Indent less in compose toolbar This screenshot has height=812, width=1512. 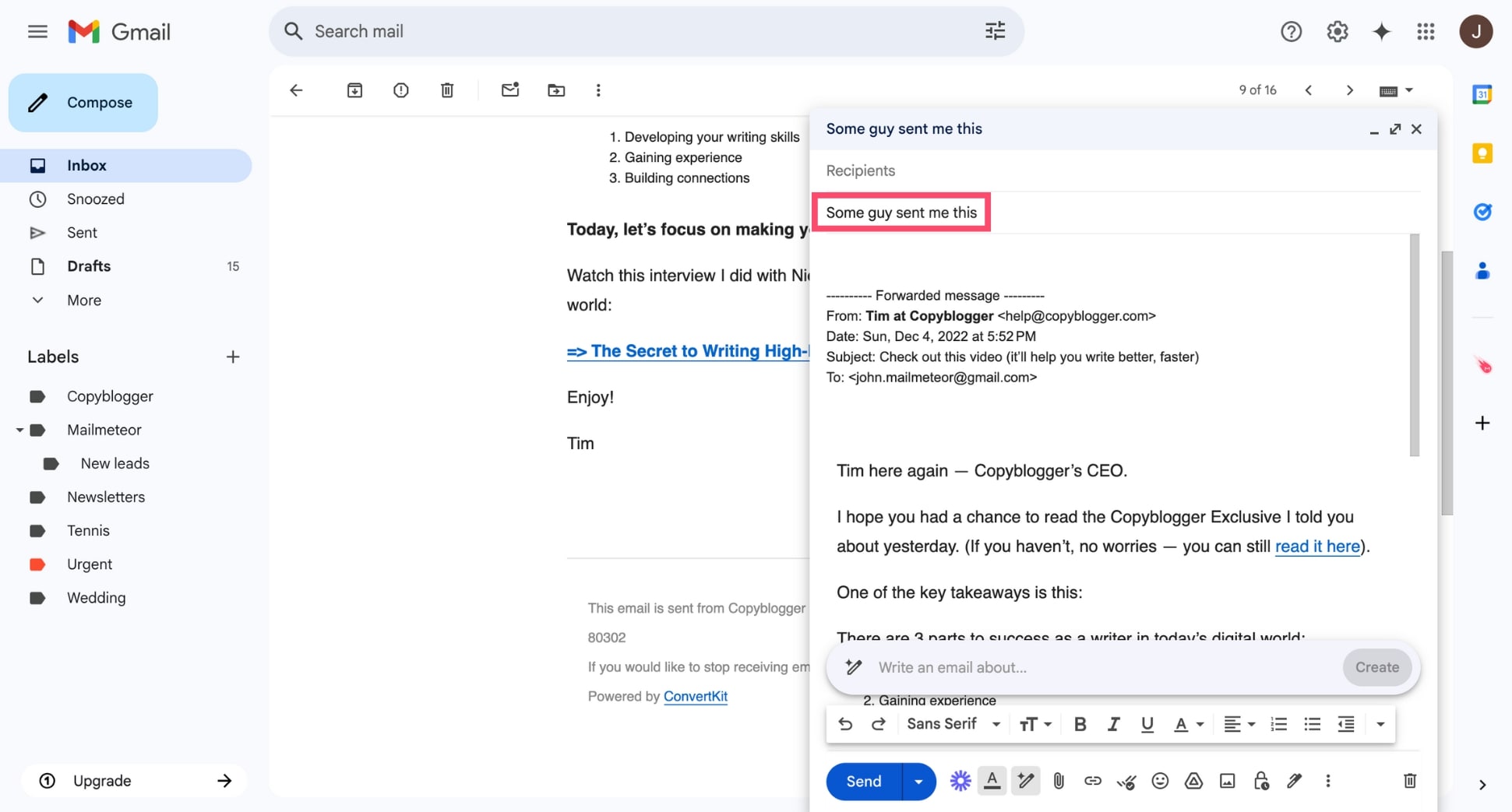point(1345,725)
